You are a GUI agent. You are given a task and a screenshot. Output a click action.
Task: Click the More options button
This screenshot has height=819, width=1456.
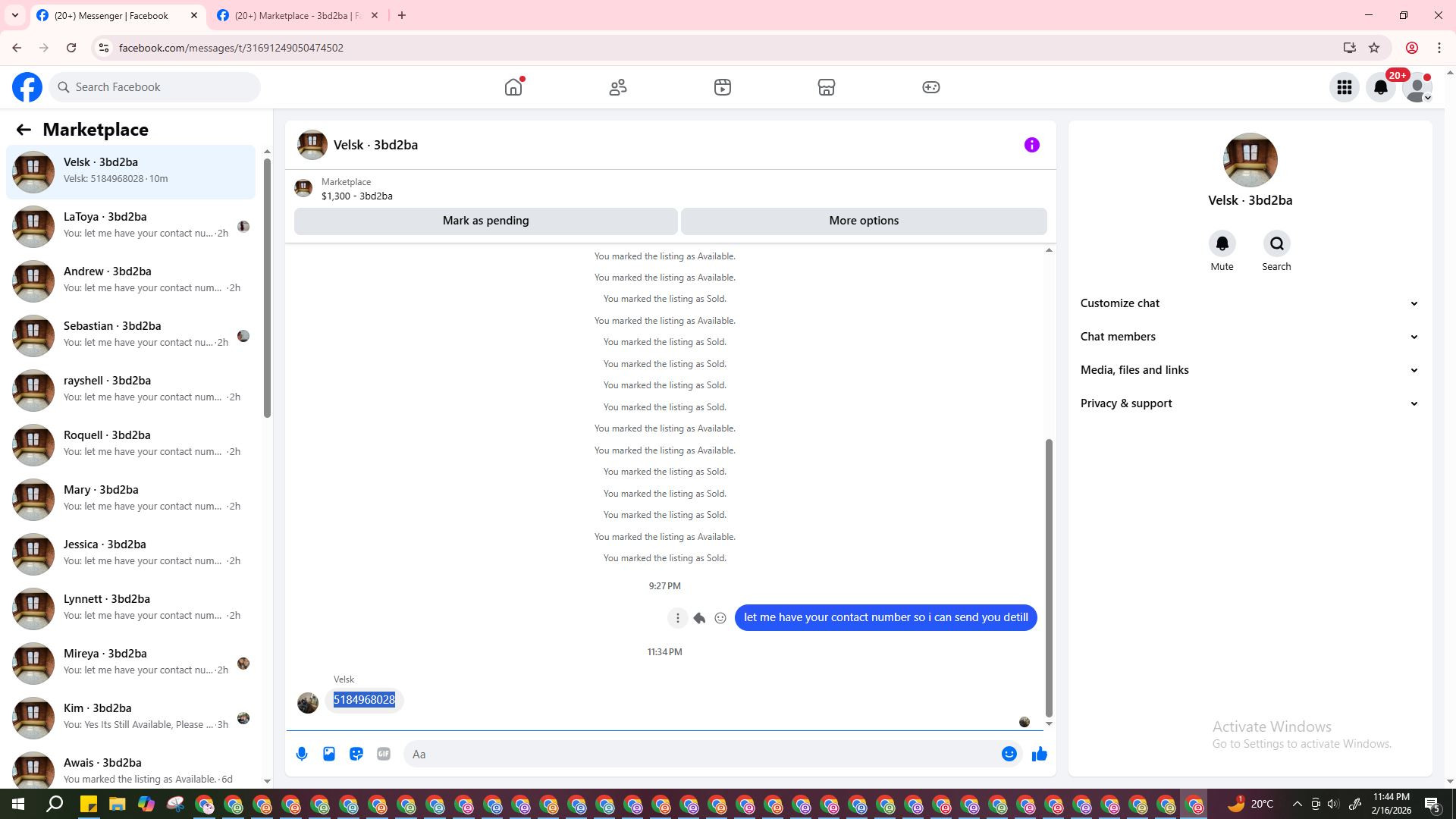(x=864, y=221)
